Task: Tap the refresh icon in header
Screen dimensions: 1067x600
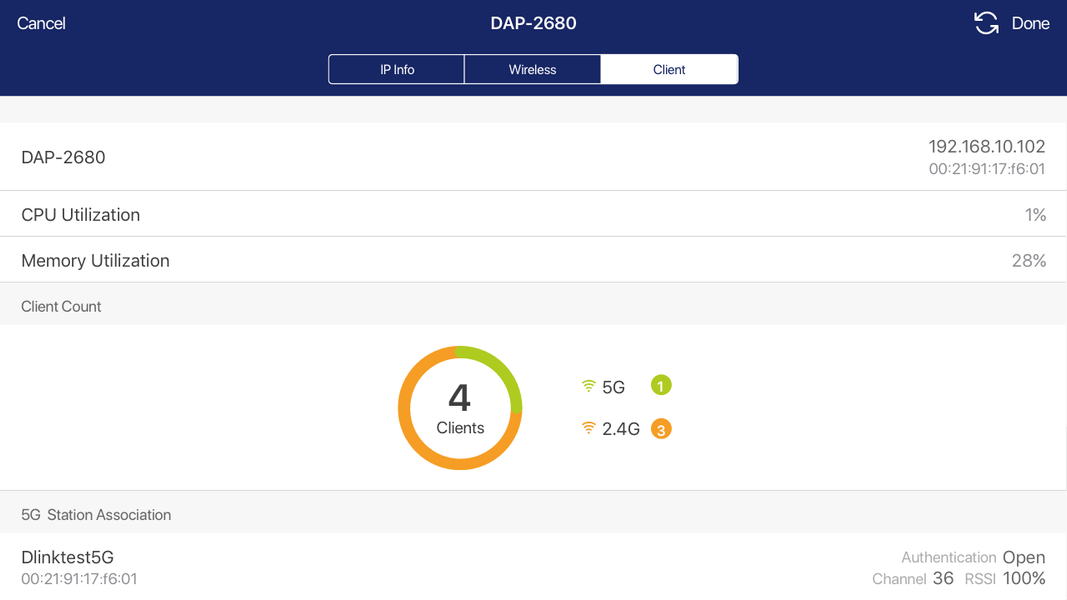Action: pos(986,23)
